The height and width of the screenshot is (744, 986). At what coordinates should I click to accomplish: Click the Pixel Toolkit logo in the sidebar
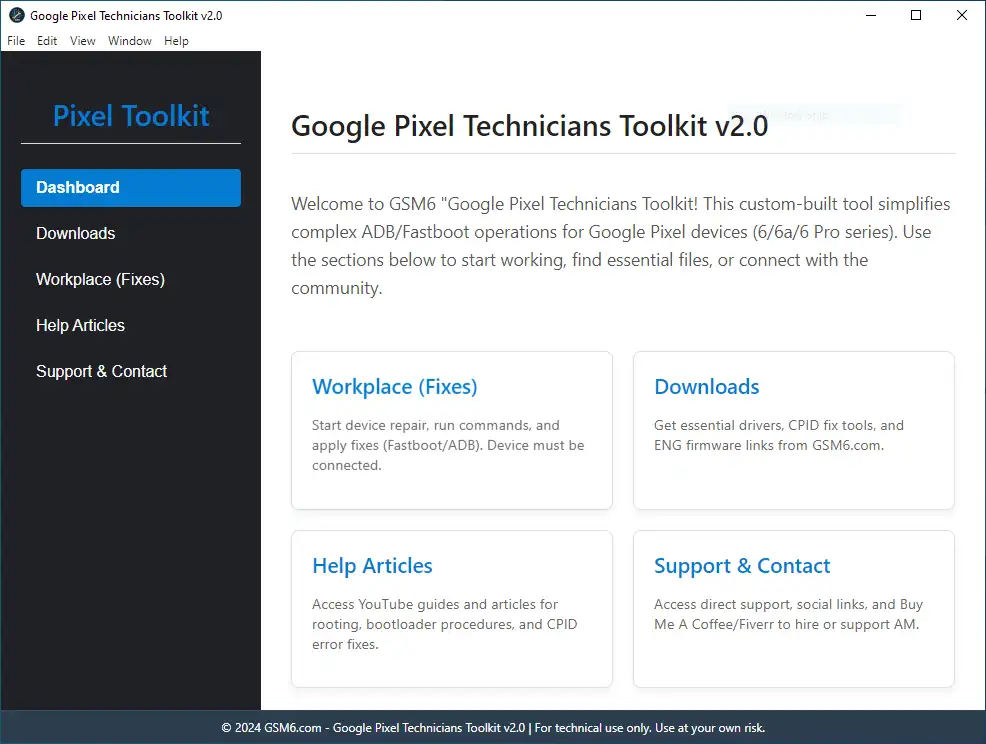pyautogui.click(x=130, y=116)
